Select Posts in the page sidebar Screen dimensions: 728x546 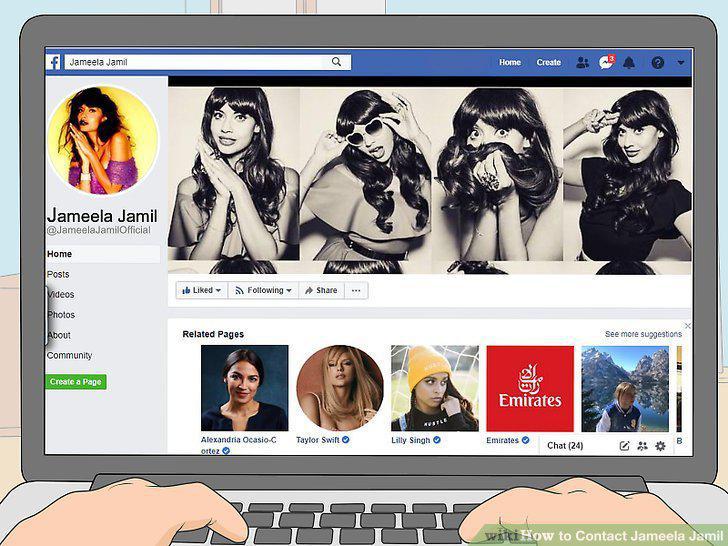click(x=58, y=274)
